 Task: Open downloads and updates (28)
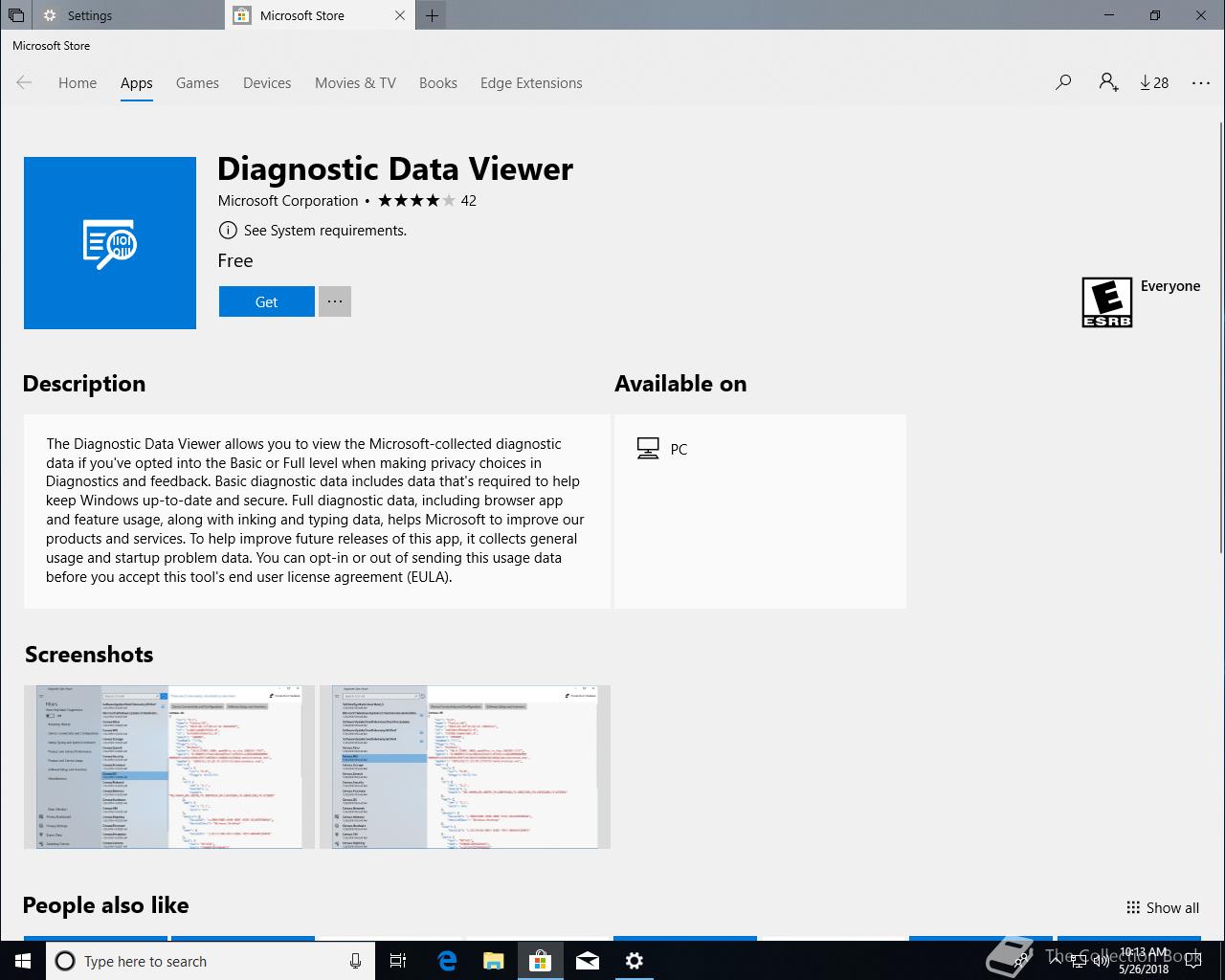[1154, 83]
